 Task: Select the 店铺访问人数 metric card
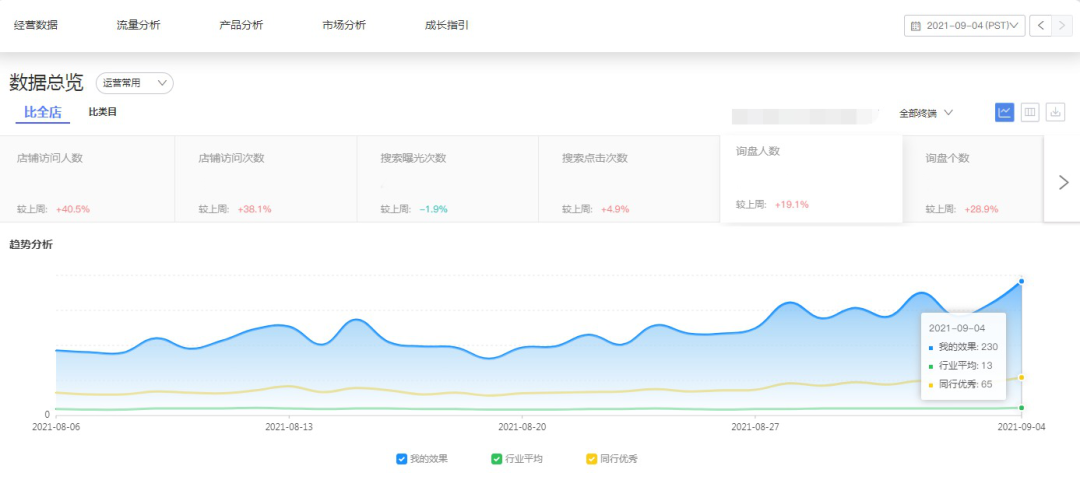[87, 179]
